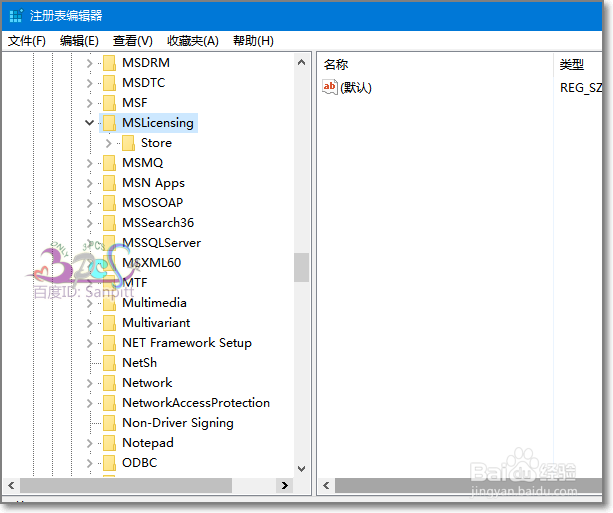Select the REG_SZ type cell

click(581, 88)
